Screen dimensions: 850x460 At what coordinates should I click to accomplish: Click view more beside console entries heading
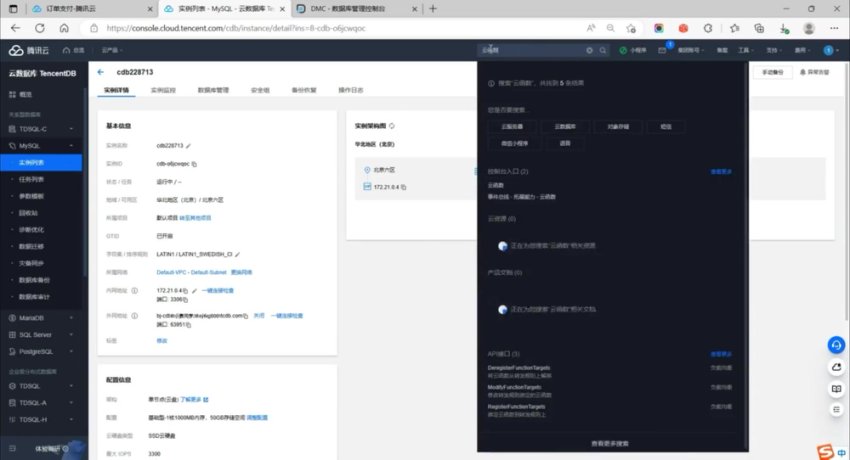(x=721, y=172)
